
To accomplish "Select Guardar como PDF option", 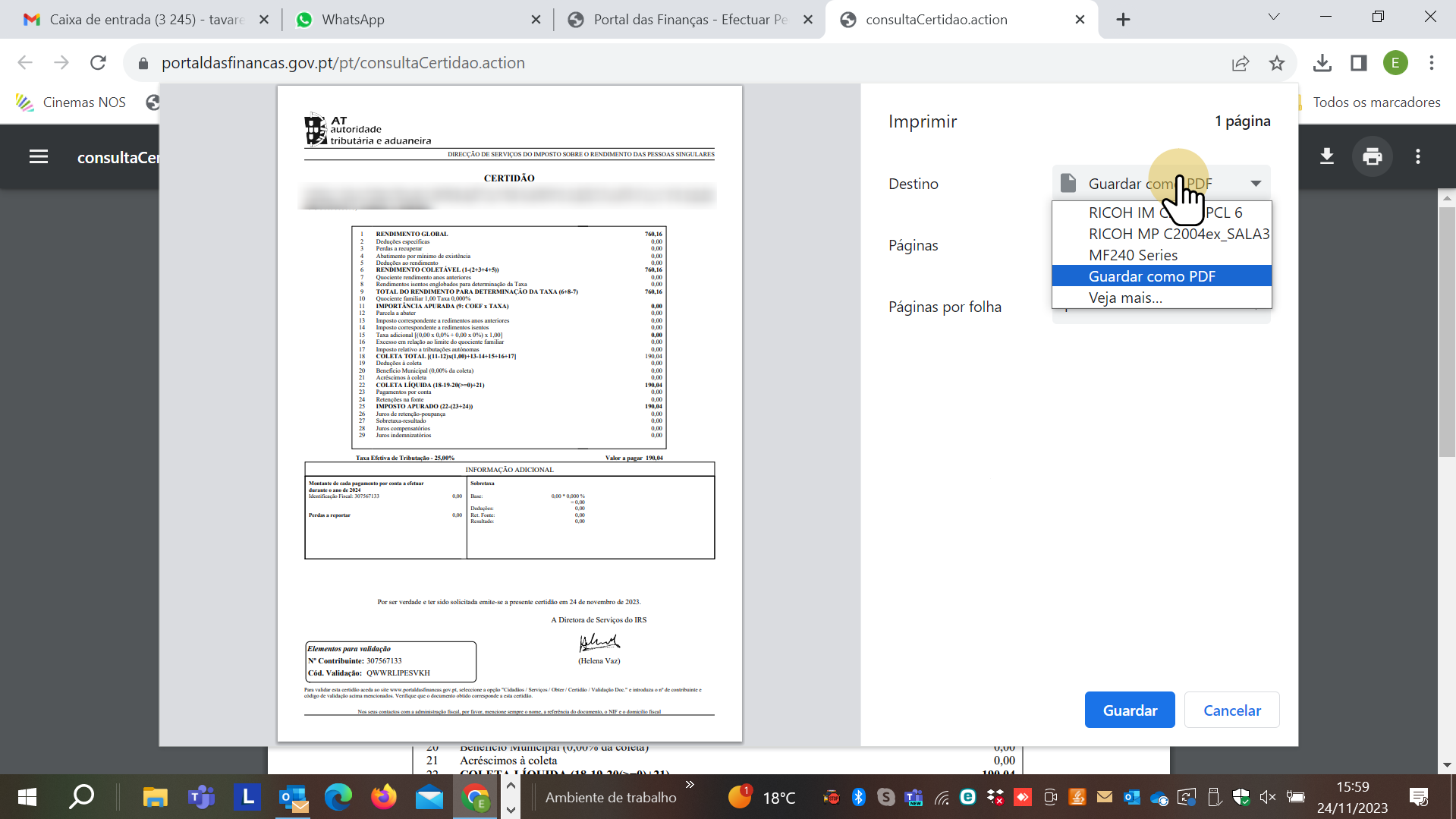I will (x=1152, y=276).
